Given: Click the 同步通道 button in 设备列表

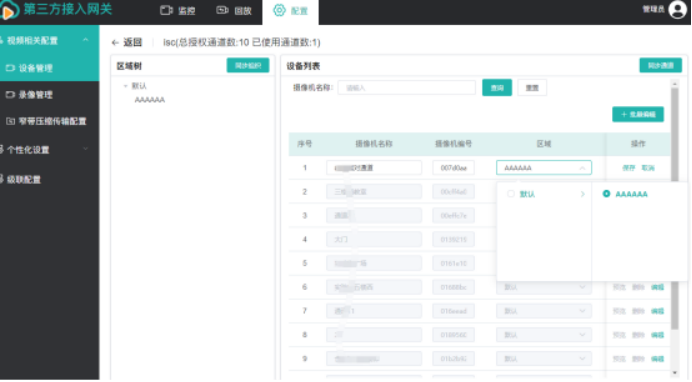Looking at the screenshot, I should (660, 65).
